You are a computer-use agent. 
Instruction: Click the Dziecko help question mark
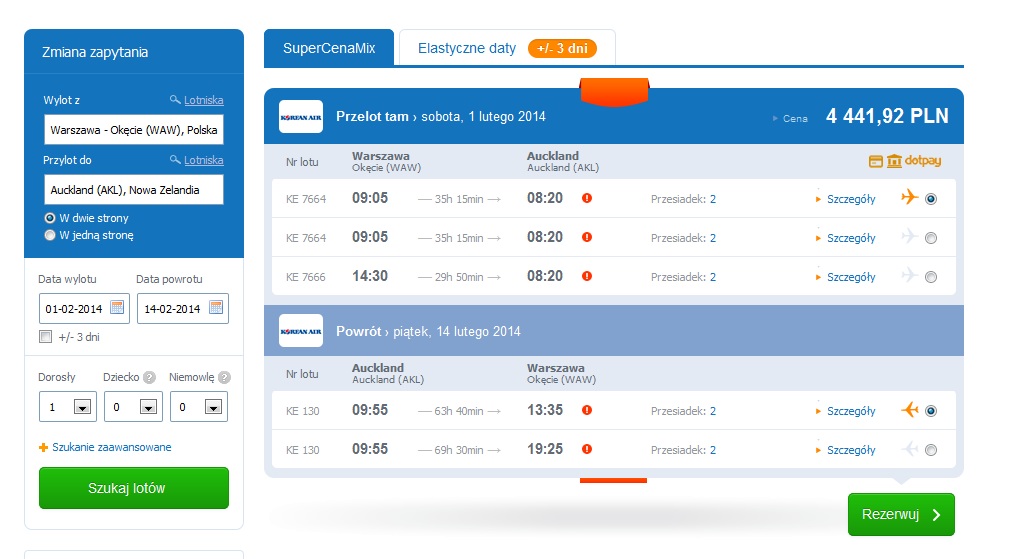coord(149,377)
